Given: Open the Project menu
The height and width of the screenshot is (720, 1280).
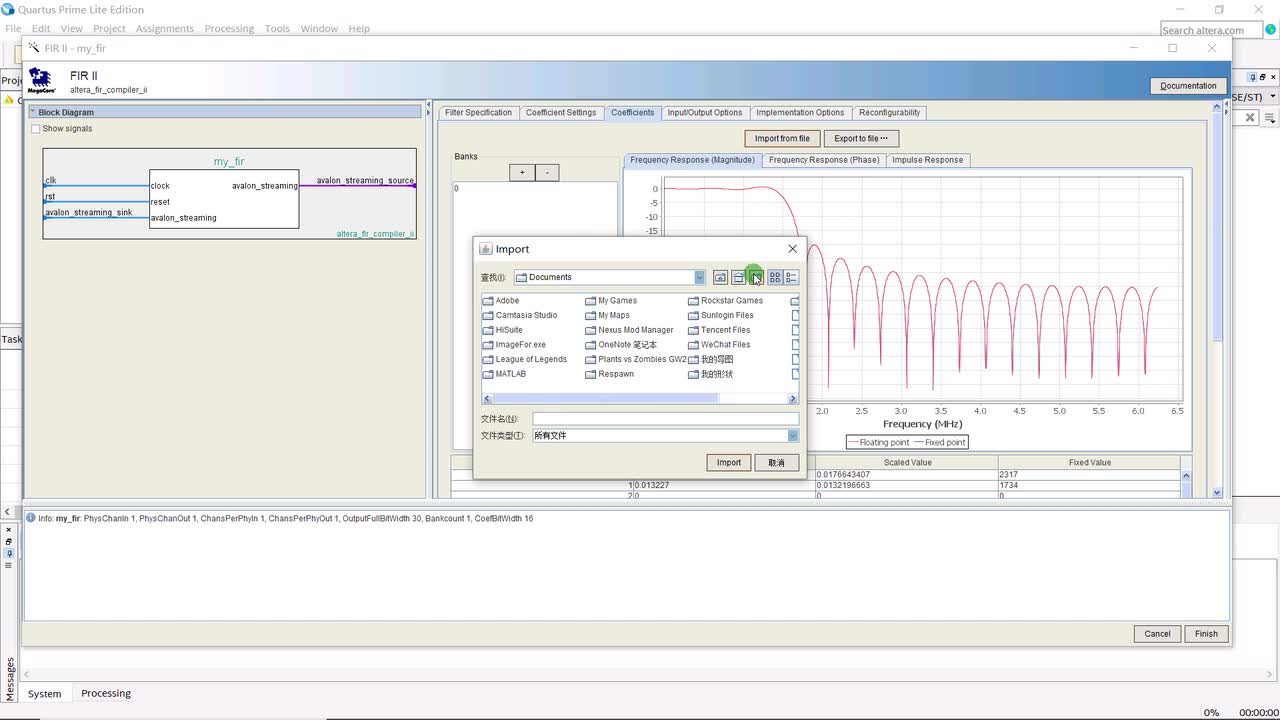Looking at the screenshot, I should [109, 28].
